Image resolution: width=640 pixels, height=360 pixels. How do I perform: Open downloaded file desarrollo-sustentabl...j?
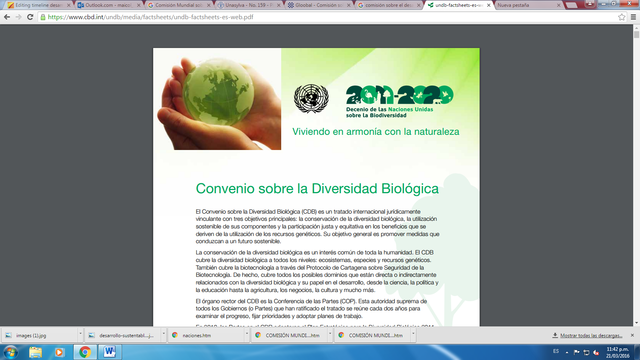[x=122, y=335]
